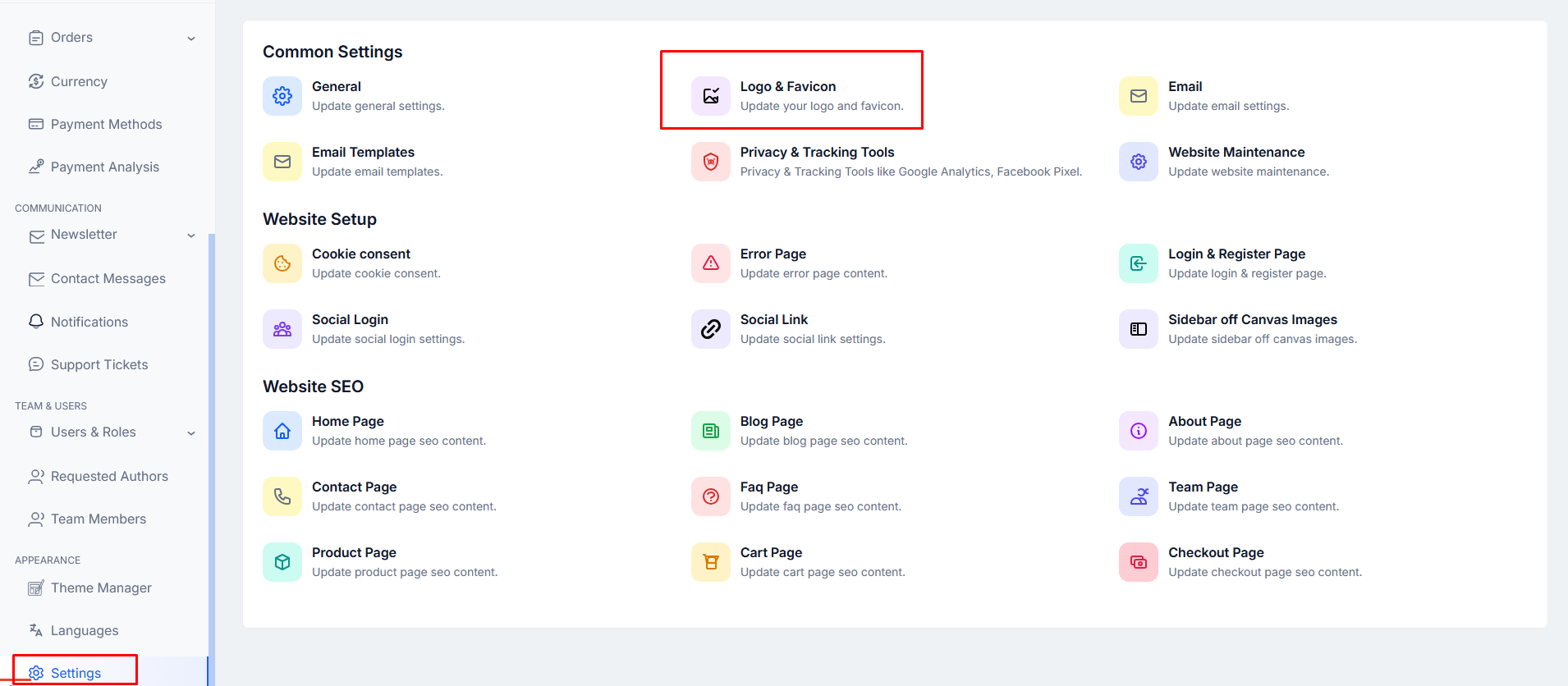Open Currency in the sidebar
Image resolution: width=1568 pixels, height=686 pixels.
[x=79, y=81]
